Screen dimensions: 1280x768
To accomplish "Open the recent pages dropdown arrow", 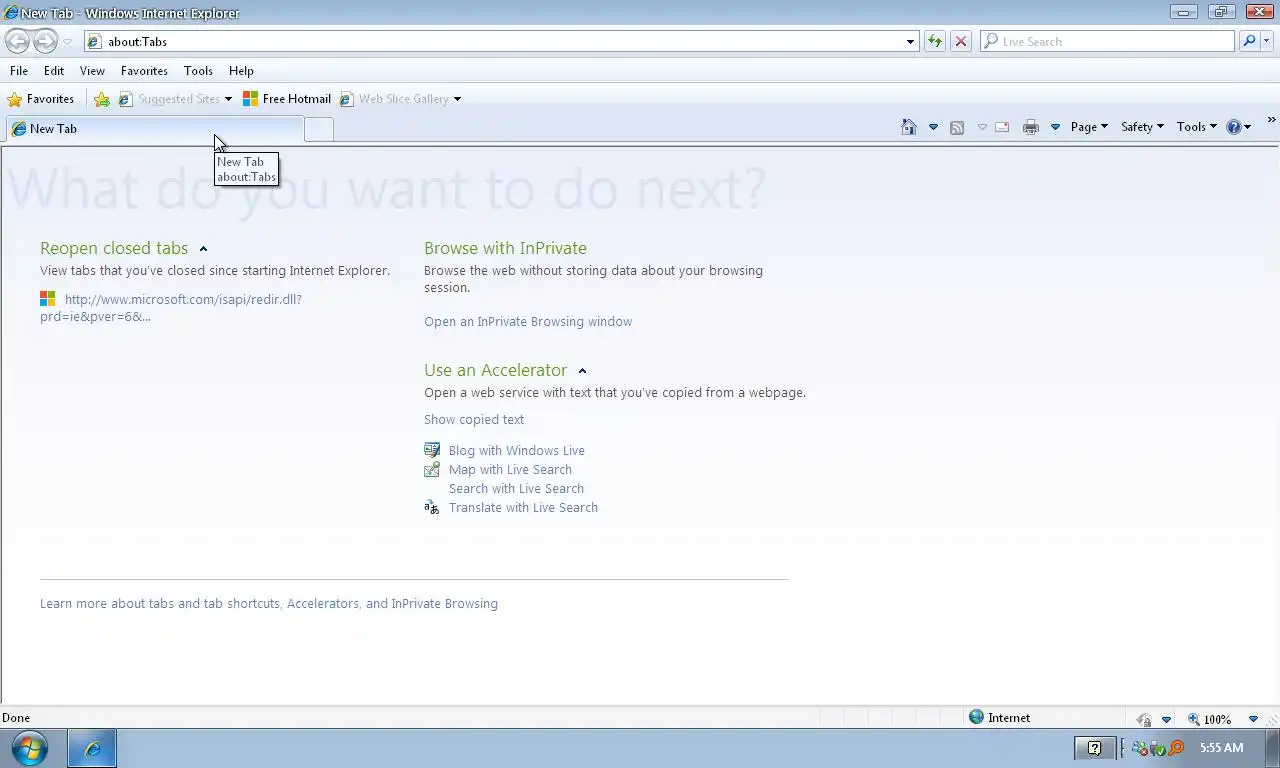I will coord(67,42).
